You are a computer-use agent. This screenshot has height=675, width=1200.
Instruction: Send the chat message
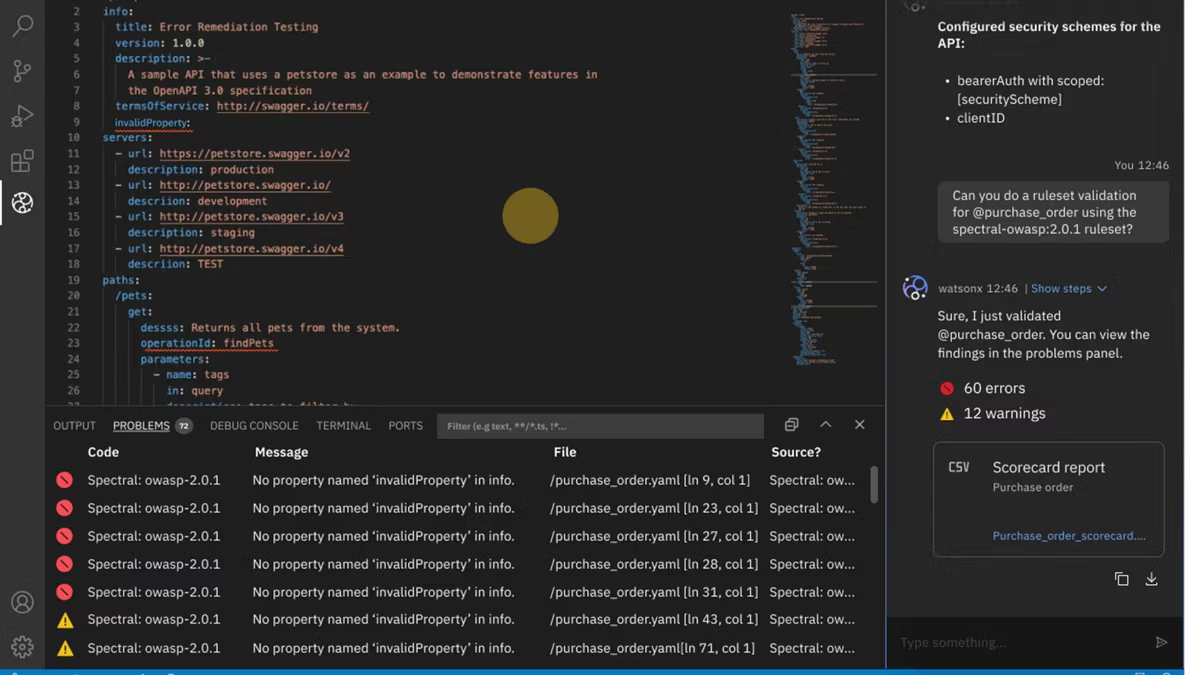1161,642
